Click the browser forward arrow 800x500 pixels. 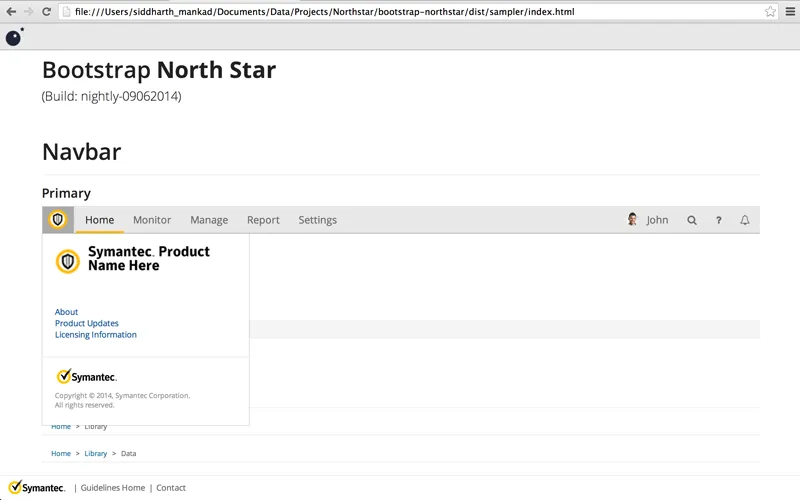(29, 11)
